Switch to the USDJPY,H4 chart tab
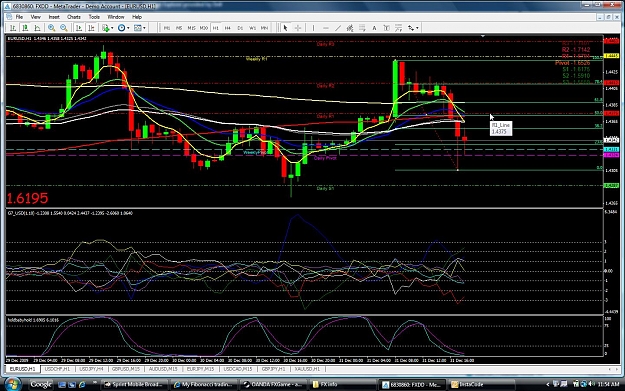Screen dimensions: 625x391 (x=91, y=369)
